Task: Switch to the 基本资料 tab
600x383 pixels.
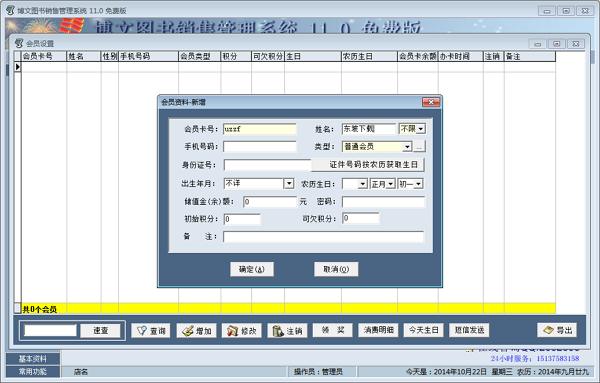Action: [33, 359]
